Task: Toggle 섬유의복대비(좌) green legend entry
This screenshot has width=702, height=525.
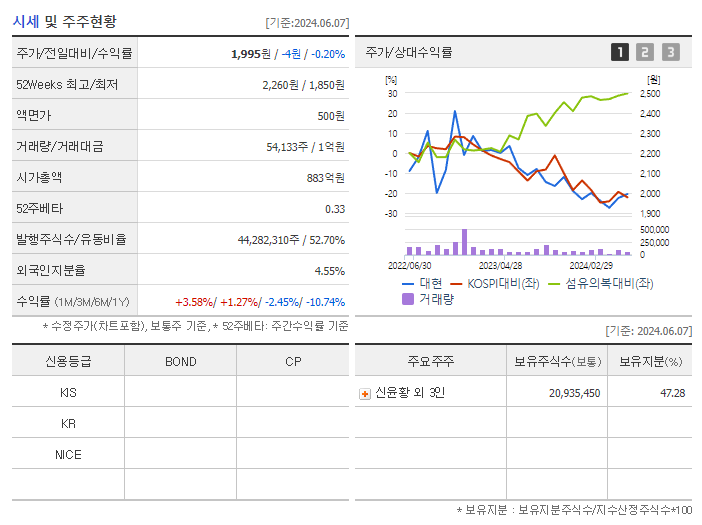Action: click(601, 283)
